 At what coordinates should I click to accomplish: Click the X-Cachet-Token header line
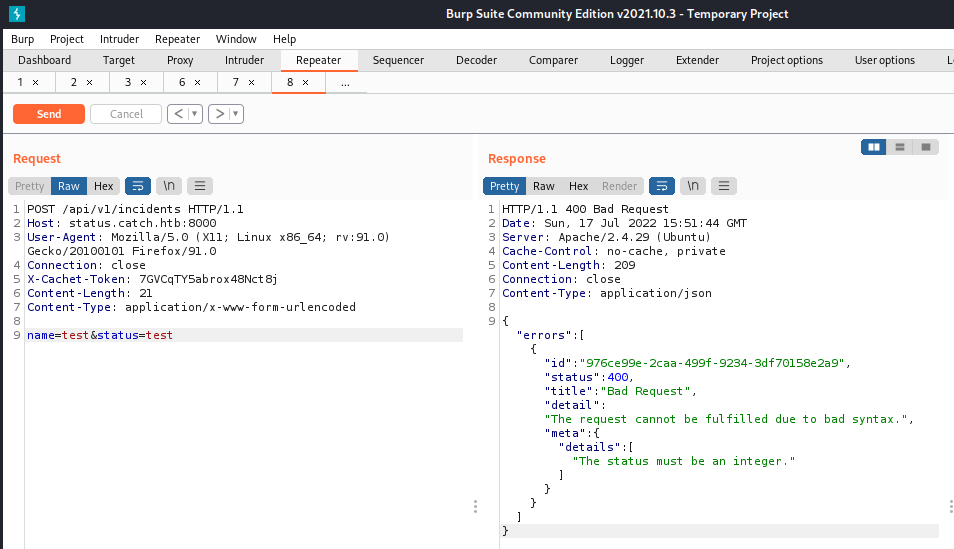pos(152,279)
